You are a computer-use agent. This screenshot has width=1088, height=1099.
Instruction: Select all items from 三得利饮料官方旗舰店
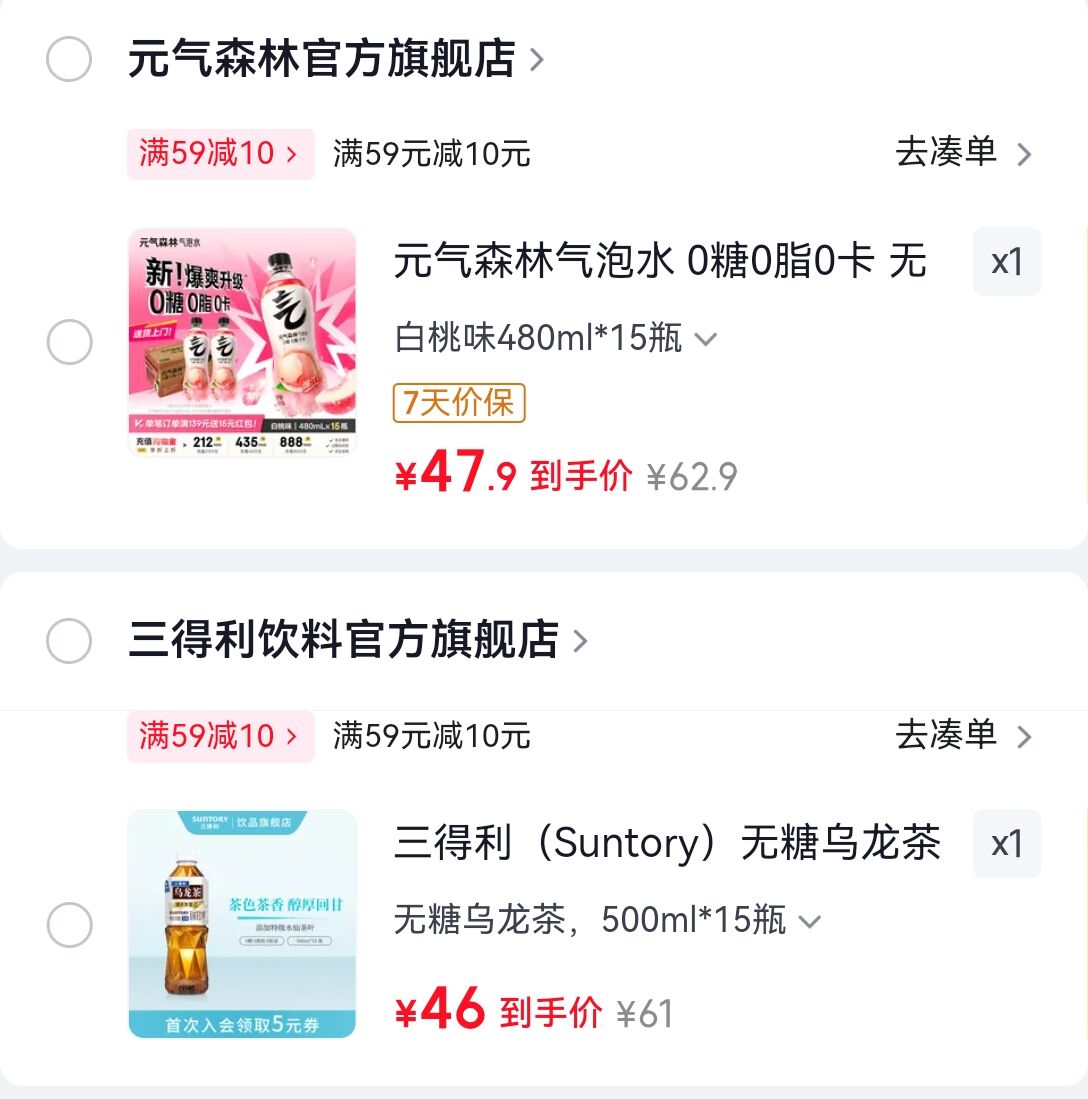tap(69, 640)
